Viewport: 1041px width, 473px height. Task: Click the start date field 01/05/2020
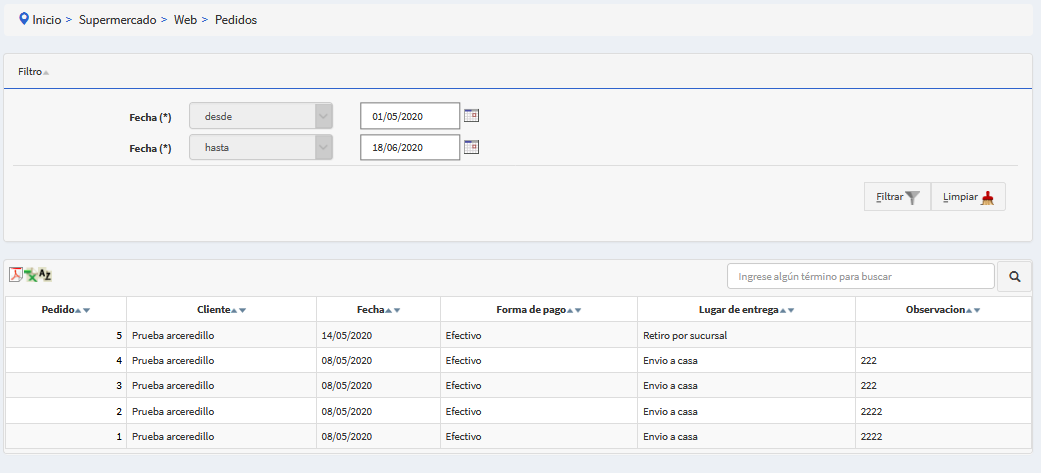(x=409, y=116)
